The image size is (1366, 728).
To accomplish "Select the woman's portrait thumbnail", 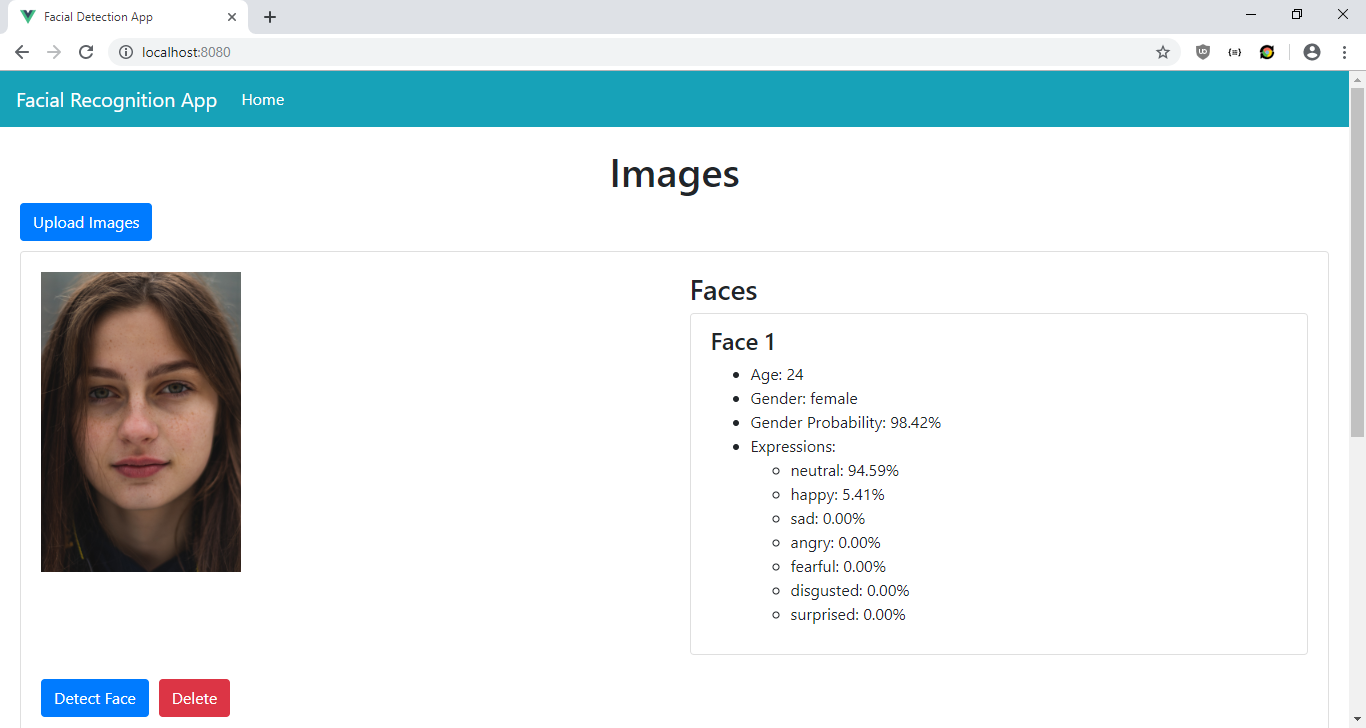I will coord(140,421).
